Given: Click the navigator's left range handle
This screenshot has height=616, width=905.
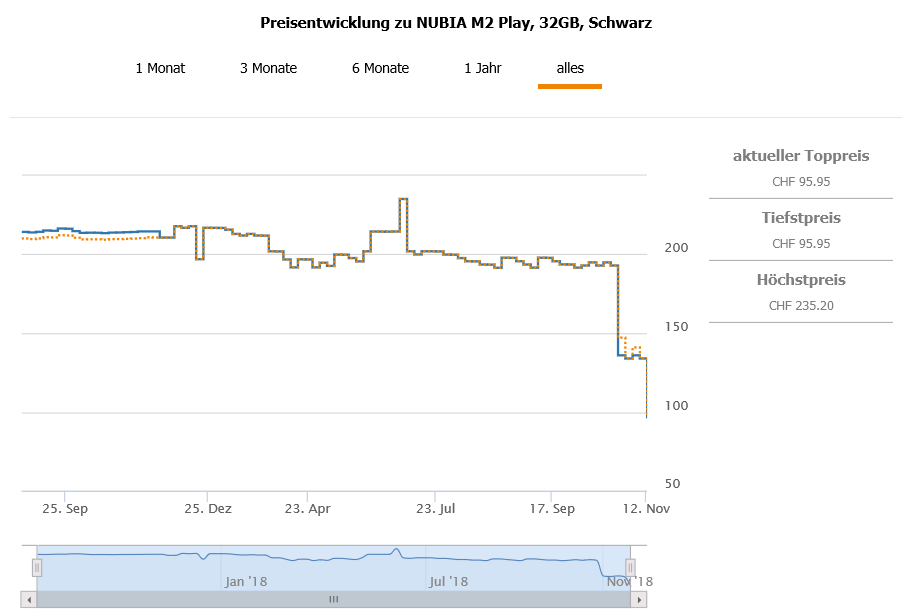Looking at the screenshot, I should tap(37, 568).
